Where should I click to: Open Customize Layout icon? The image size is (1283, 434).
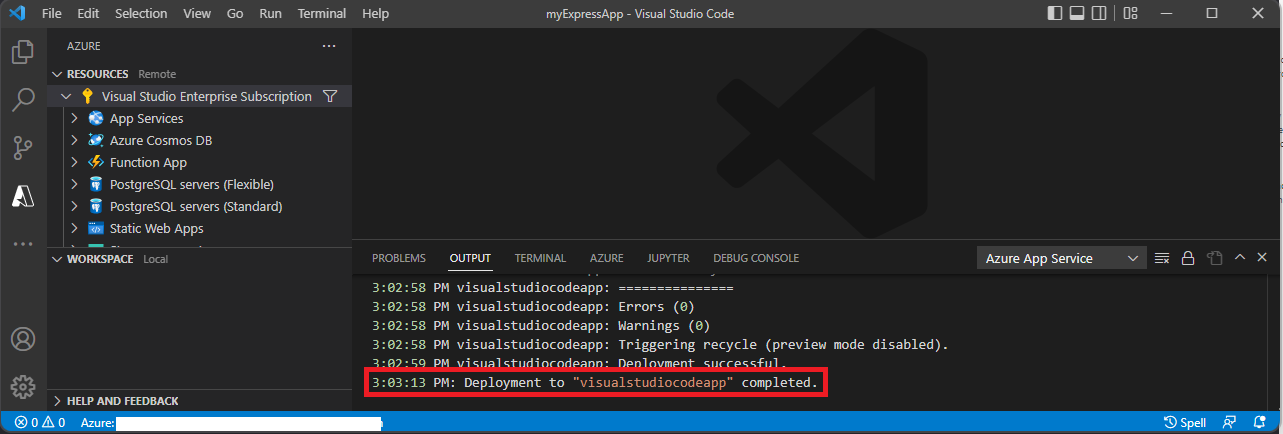pos(1130,14)
